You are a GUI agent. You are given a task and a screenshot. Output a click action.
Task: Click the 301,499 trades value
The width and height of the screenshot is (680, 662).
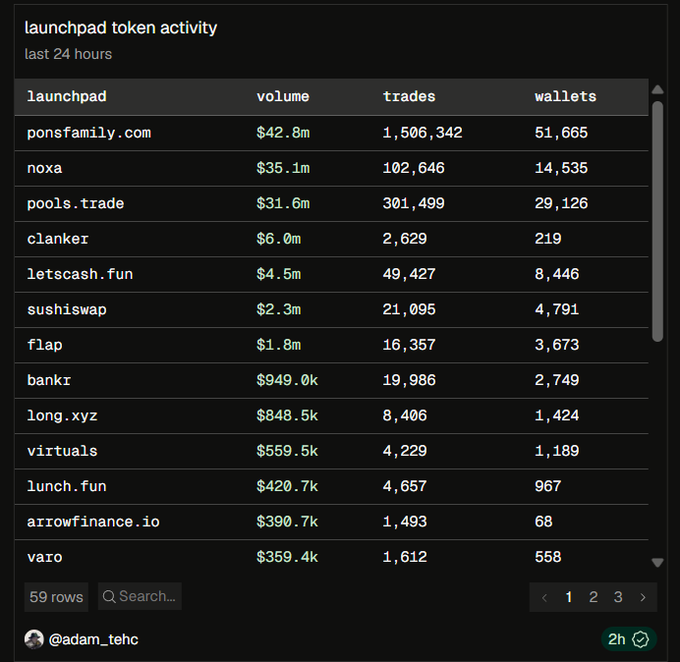[x=413, y=203]
